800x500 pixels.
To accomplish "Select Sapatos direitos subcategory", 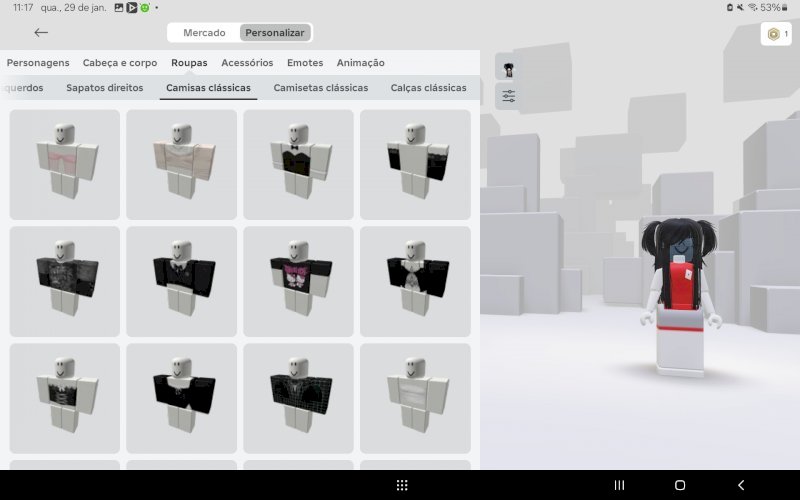I will point(105,88).
